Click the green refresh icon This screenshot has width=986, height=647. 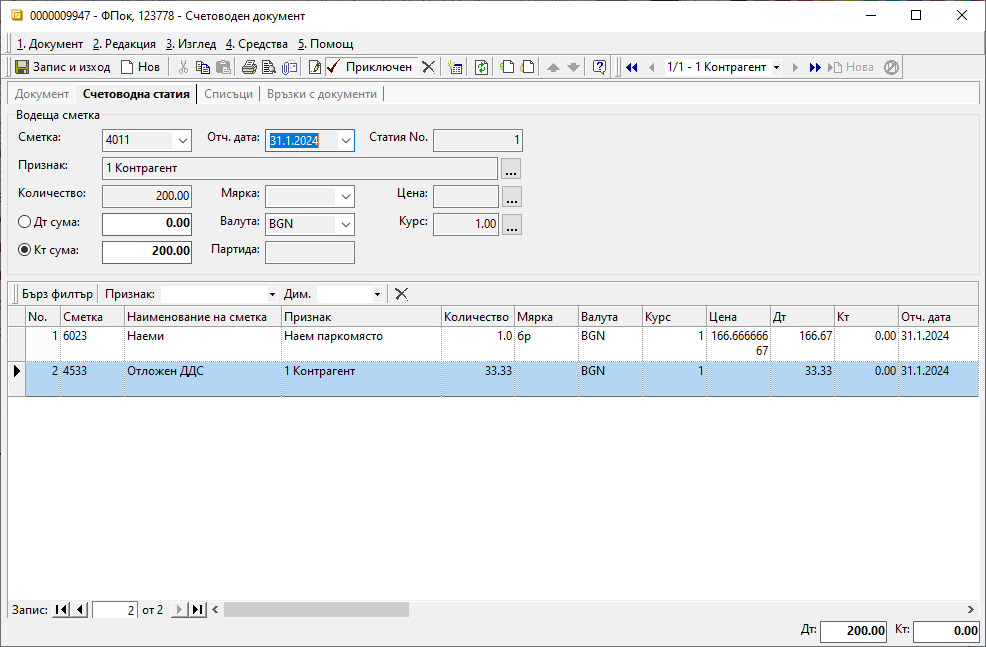(482, 67)
